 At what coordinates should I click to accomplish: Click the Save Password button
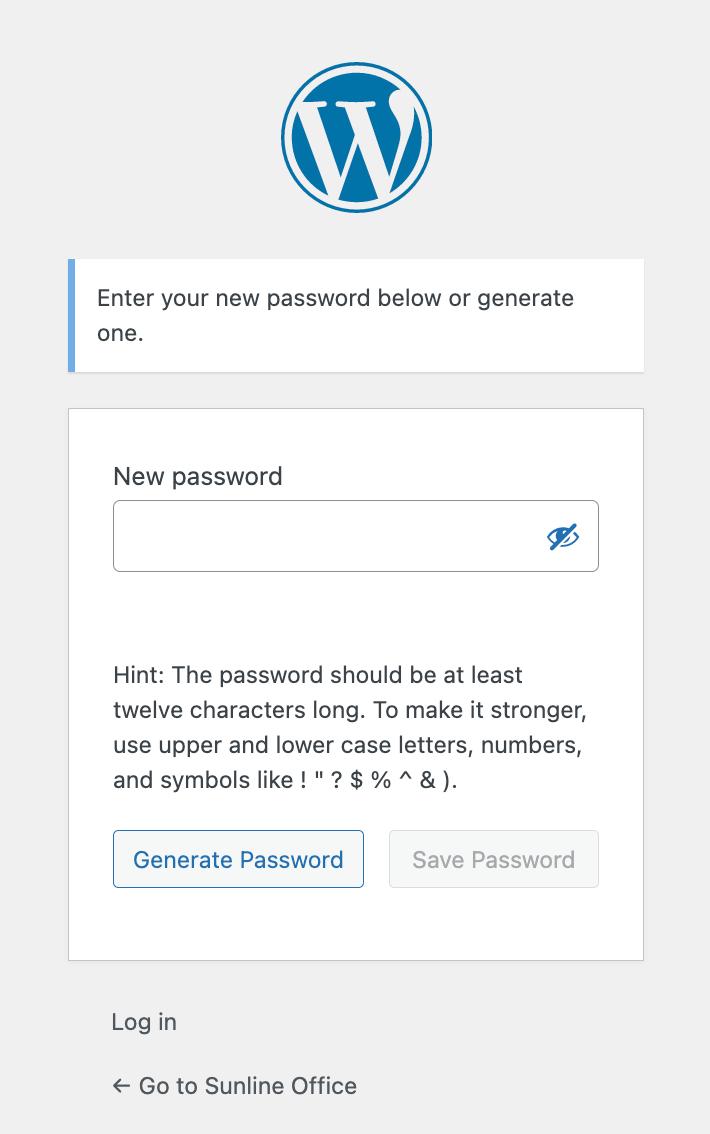point(493,859)
